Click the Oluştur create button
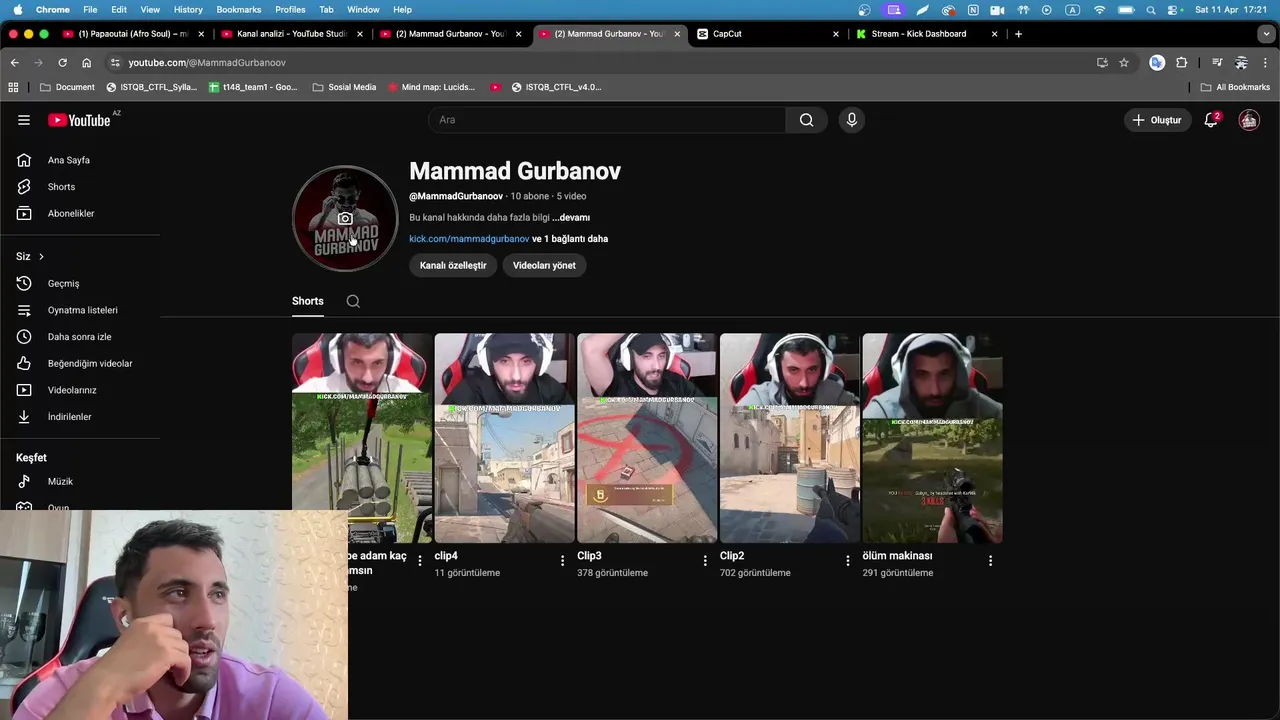The height and width of the screenshot is (720, 1280). (1157, 120)
